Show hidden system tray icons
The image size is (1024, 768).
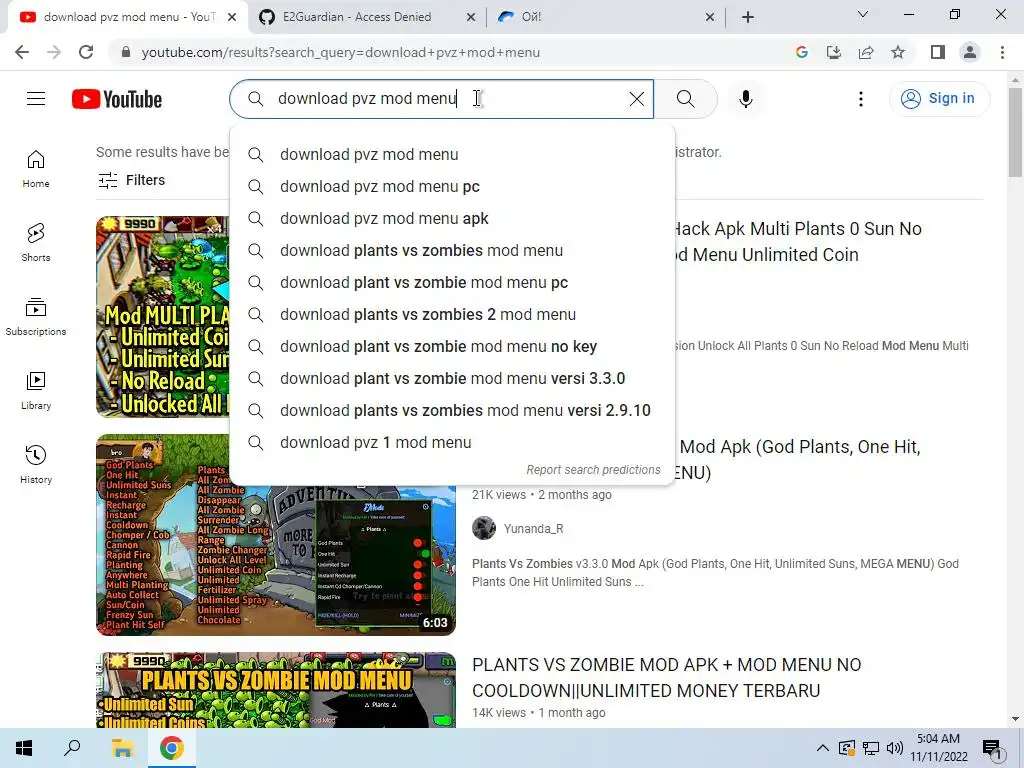coord(823,748)
